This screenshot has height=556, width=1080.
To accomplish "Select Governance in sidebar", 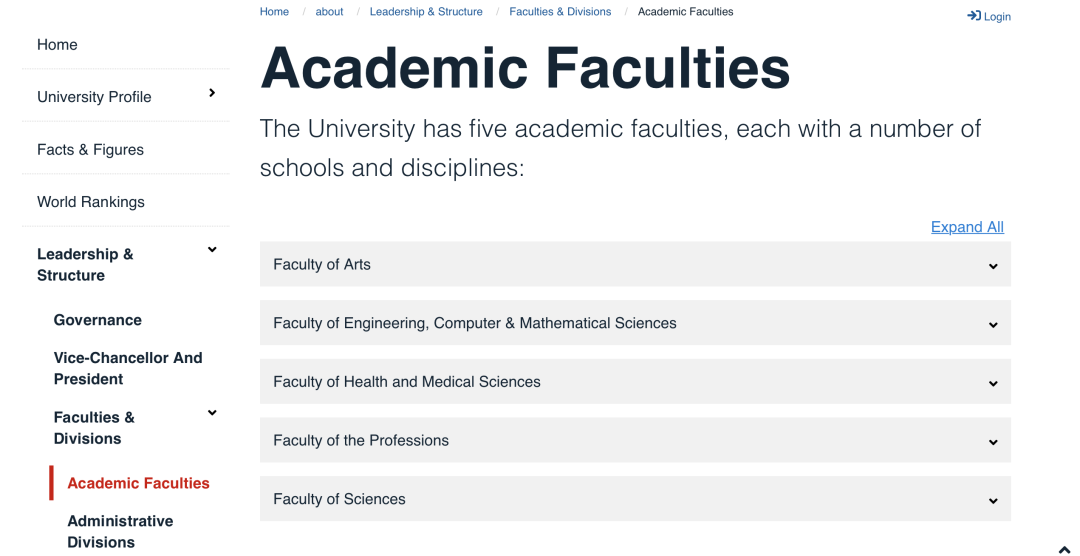I will coord(98,320).
